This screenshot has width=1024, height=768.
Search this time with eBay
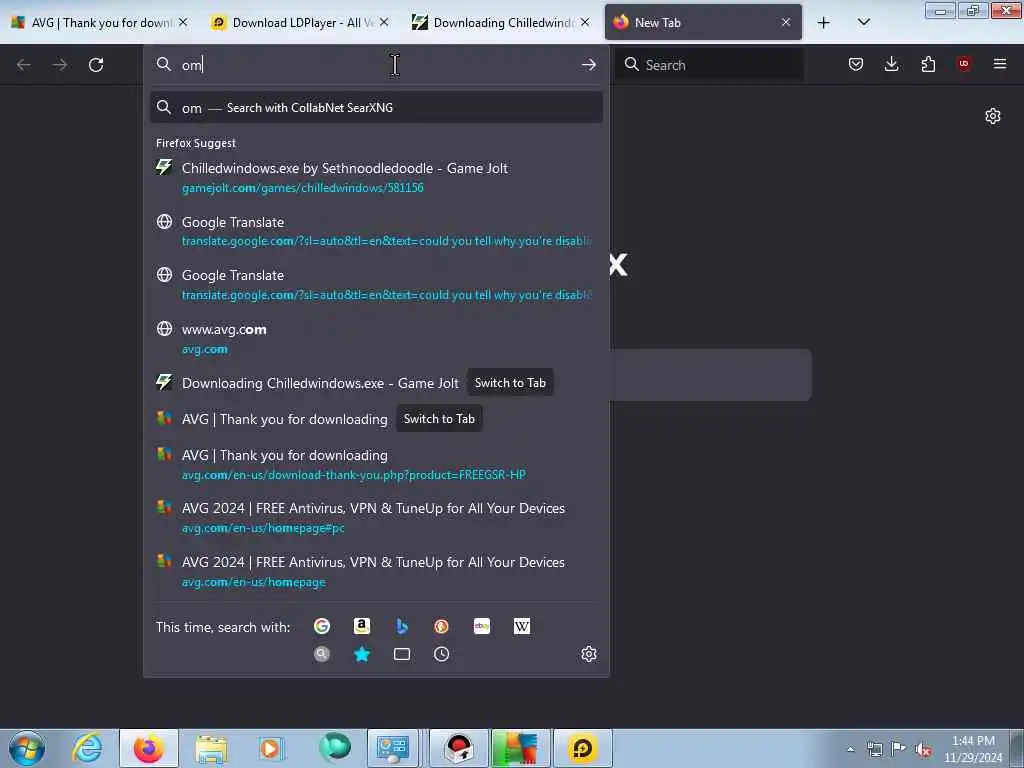[481, 626]
